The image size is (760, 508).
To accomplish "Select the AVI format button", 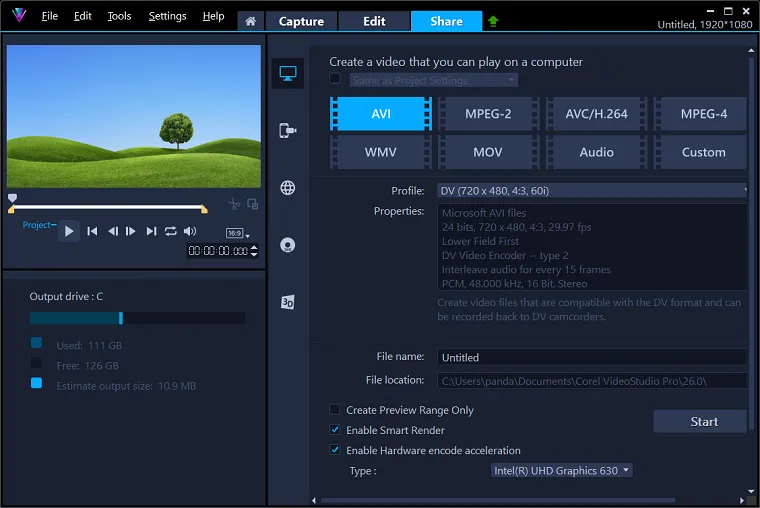I will tap(381, 114).
